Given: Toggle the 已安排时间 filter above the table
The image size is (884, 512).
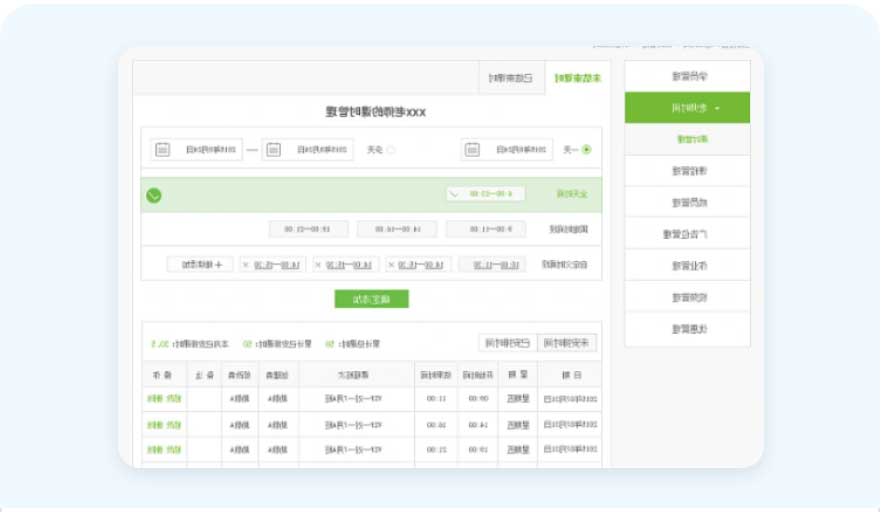Looking at the screenshot, I should coord(508,343).
